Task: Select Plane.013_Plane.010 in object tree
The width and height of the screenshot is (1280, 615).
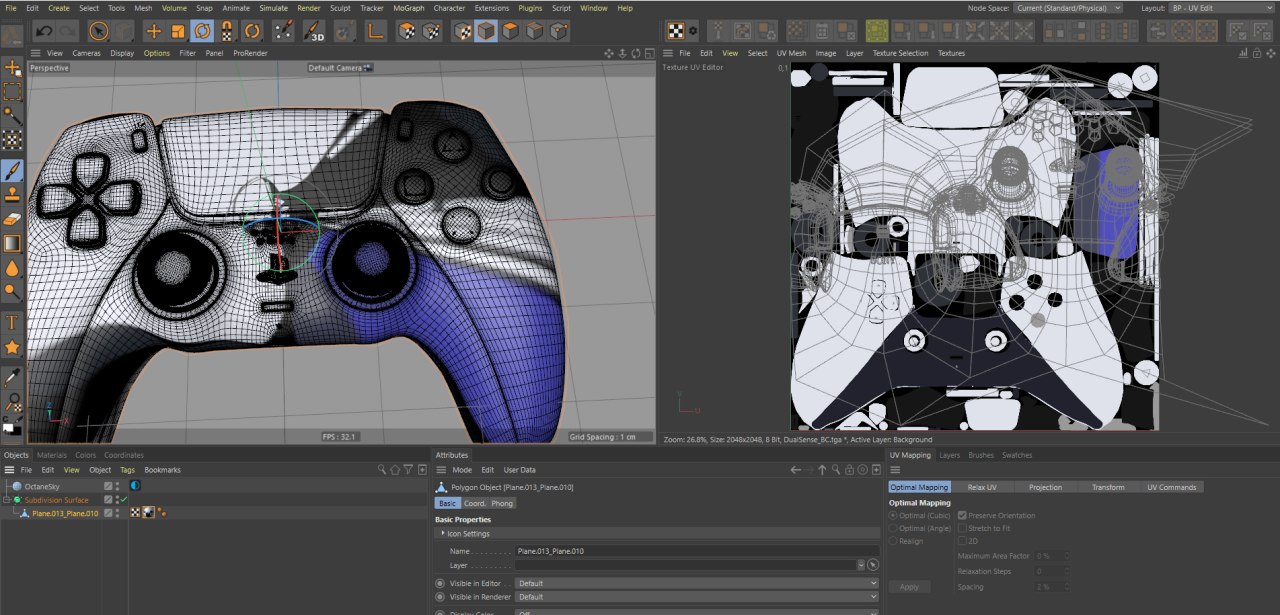Action: 65,513
